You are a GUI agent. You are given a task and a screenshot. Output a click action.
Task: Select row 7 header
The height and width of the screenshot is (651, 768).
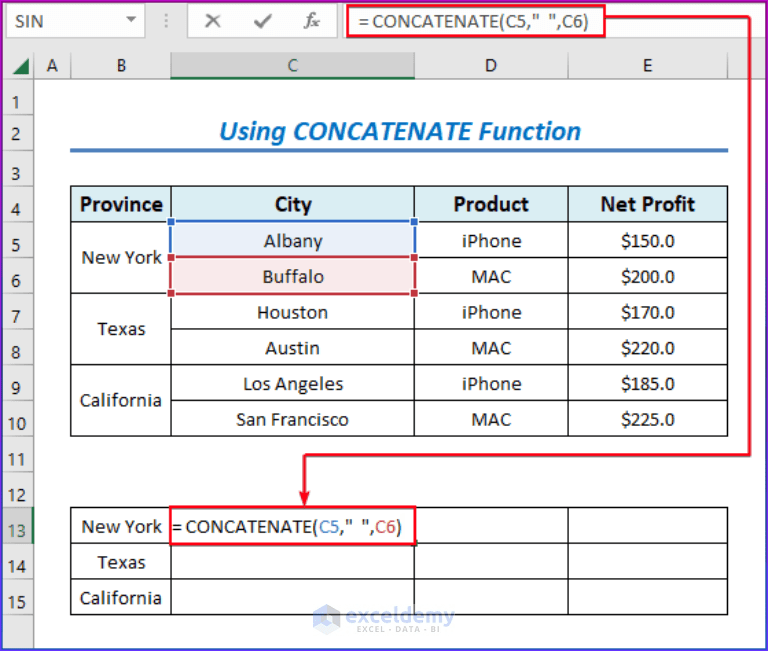[18, 312]
